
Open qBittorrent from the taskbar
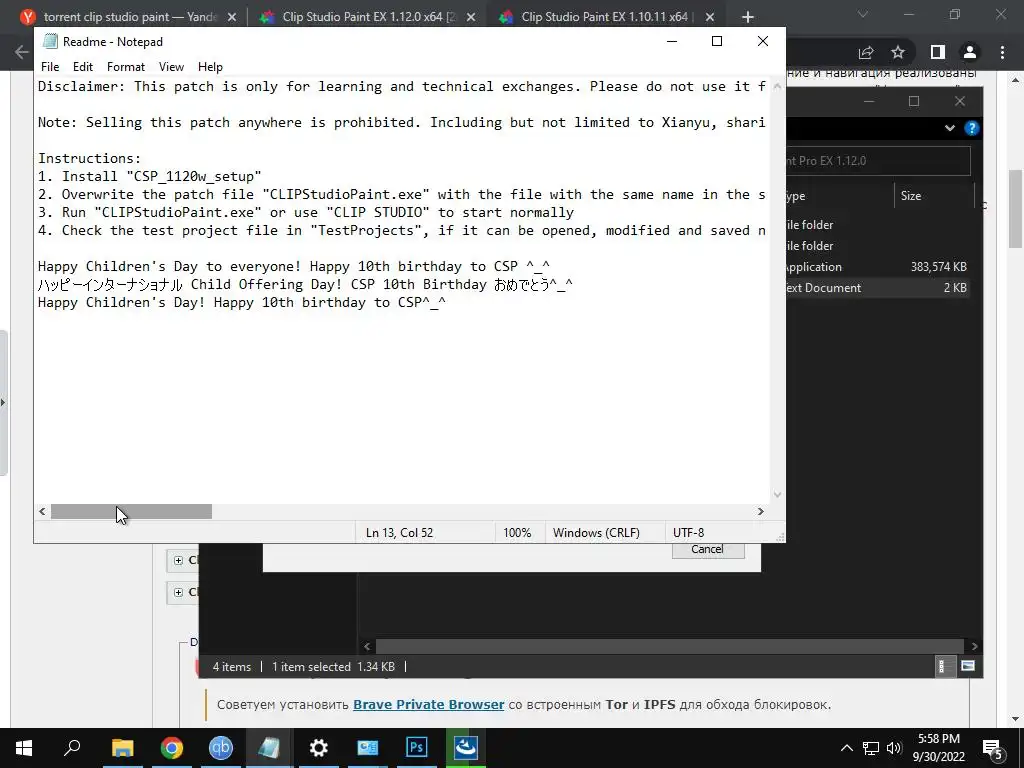pos(221,748)
